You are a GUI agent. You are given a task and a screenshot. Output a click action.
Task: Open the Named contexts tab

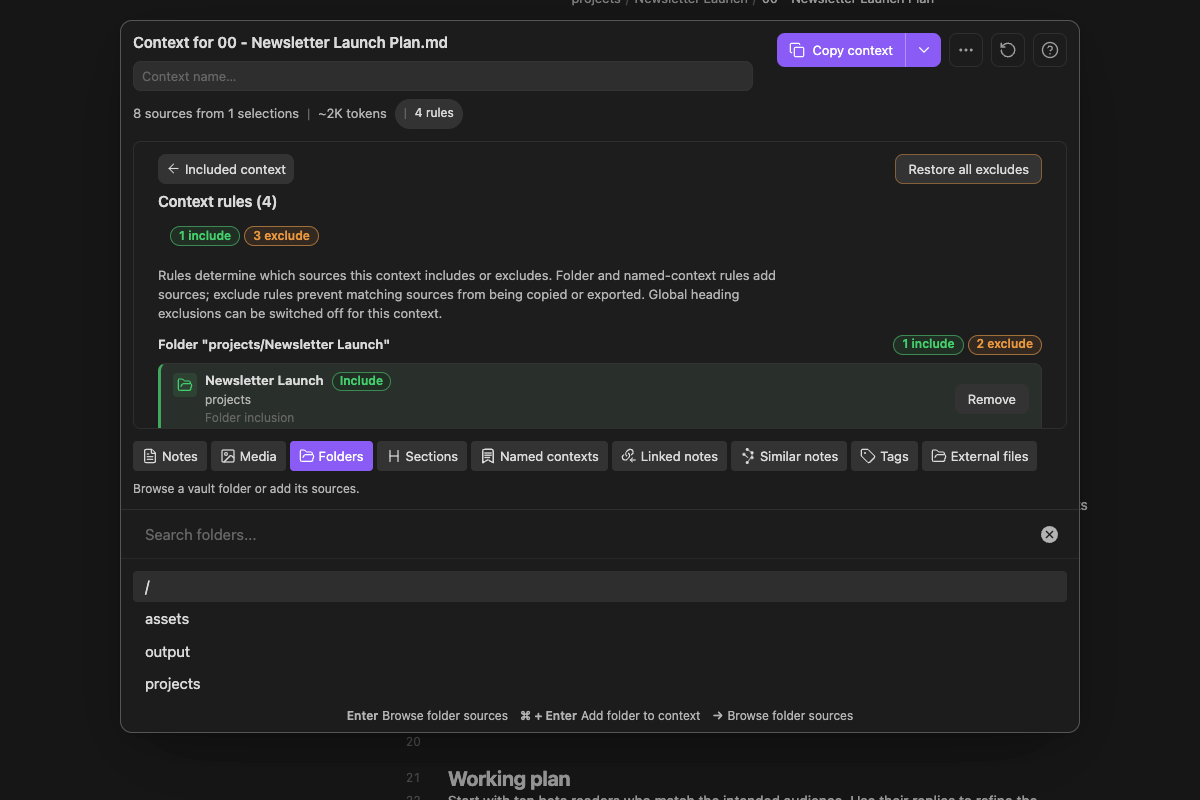coord(539,456)
